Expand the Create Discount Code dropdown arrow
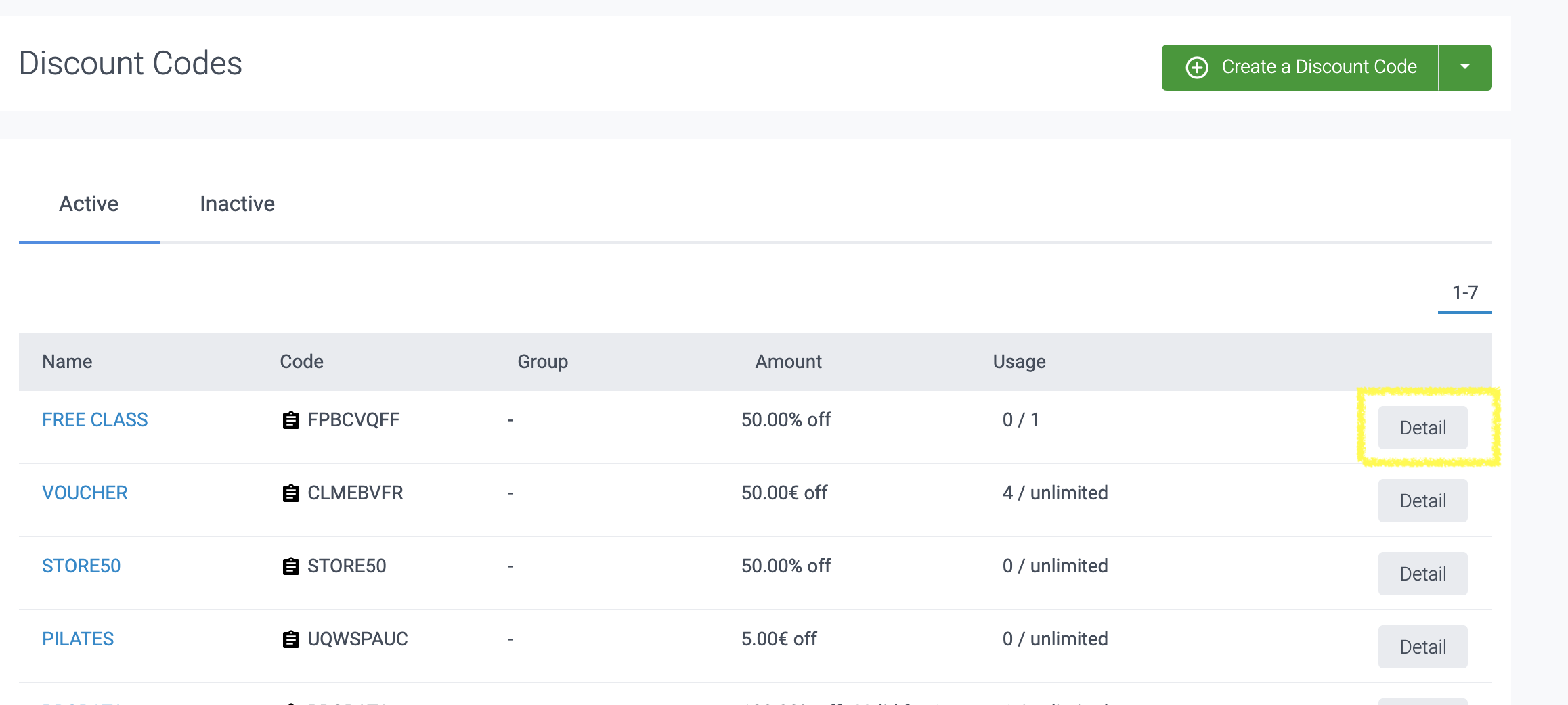 click(x=1465, y=67)
